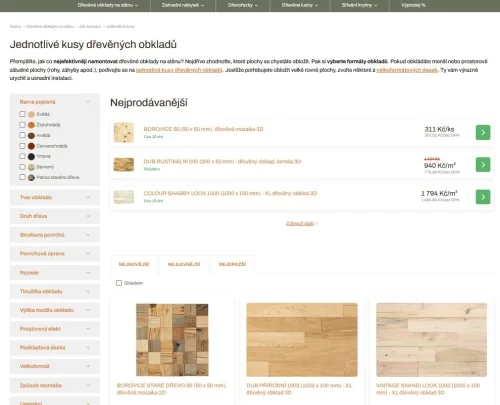Image resolution: width=500 pixels, height=405 pixels.
Task: Select the Nejdražší sorting tab
Action: pos(232,264)
